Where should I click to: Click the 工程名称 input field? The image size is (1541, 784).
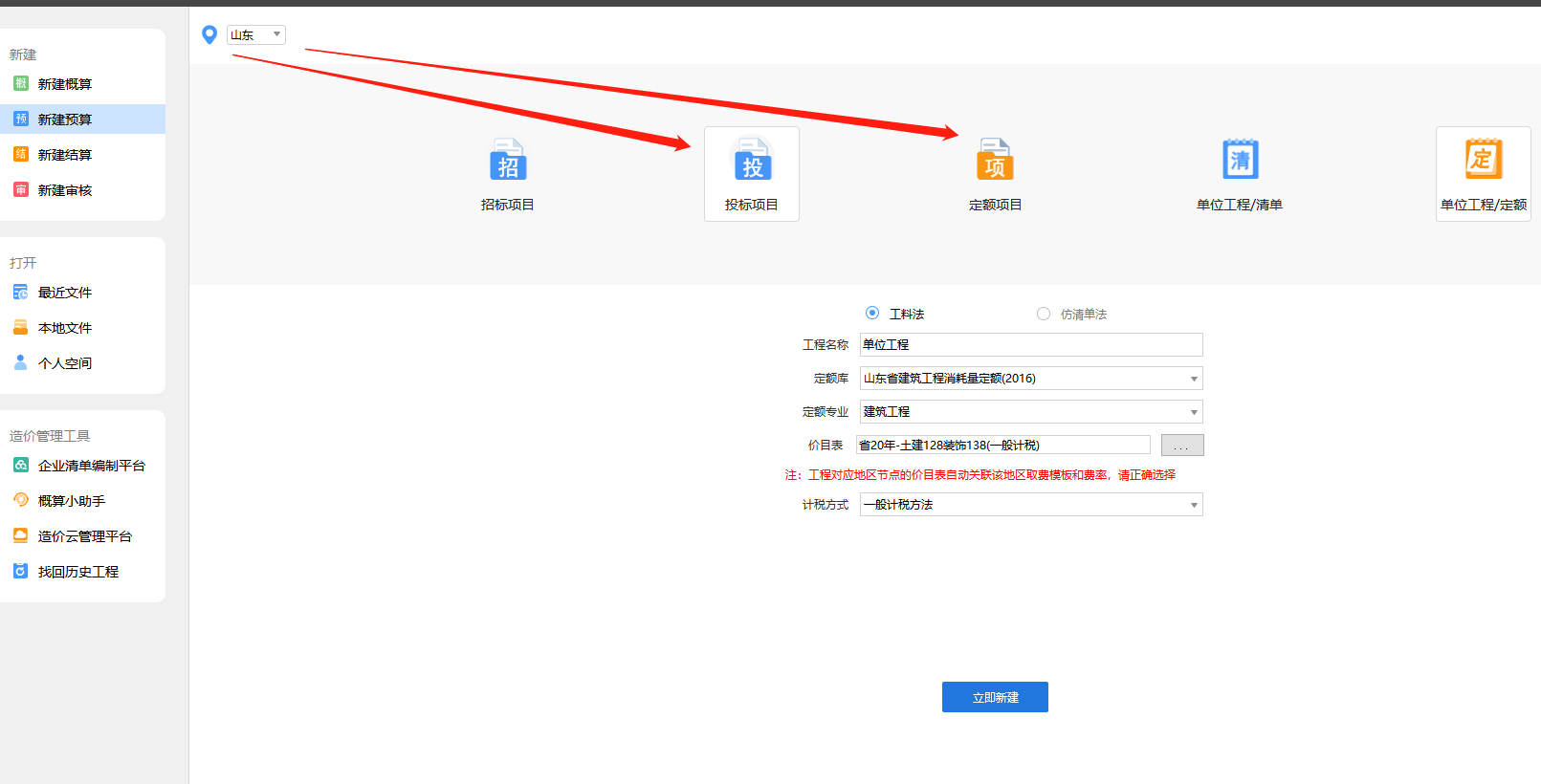(x=1031, y=344)
